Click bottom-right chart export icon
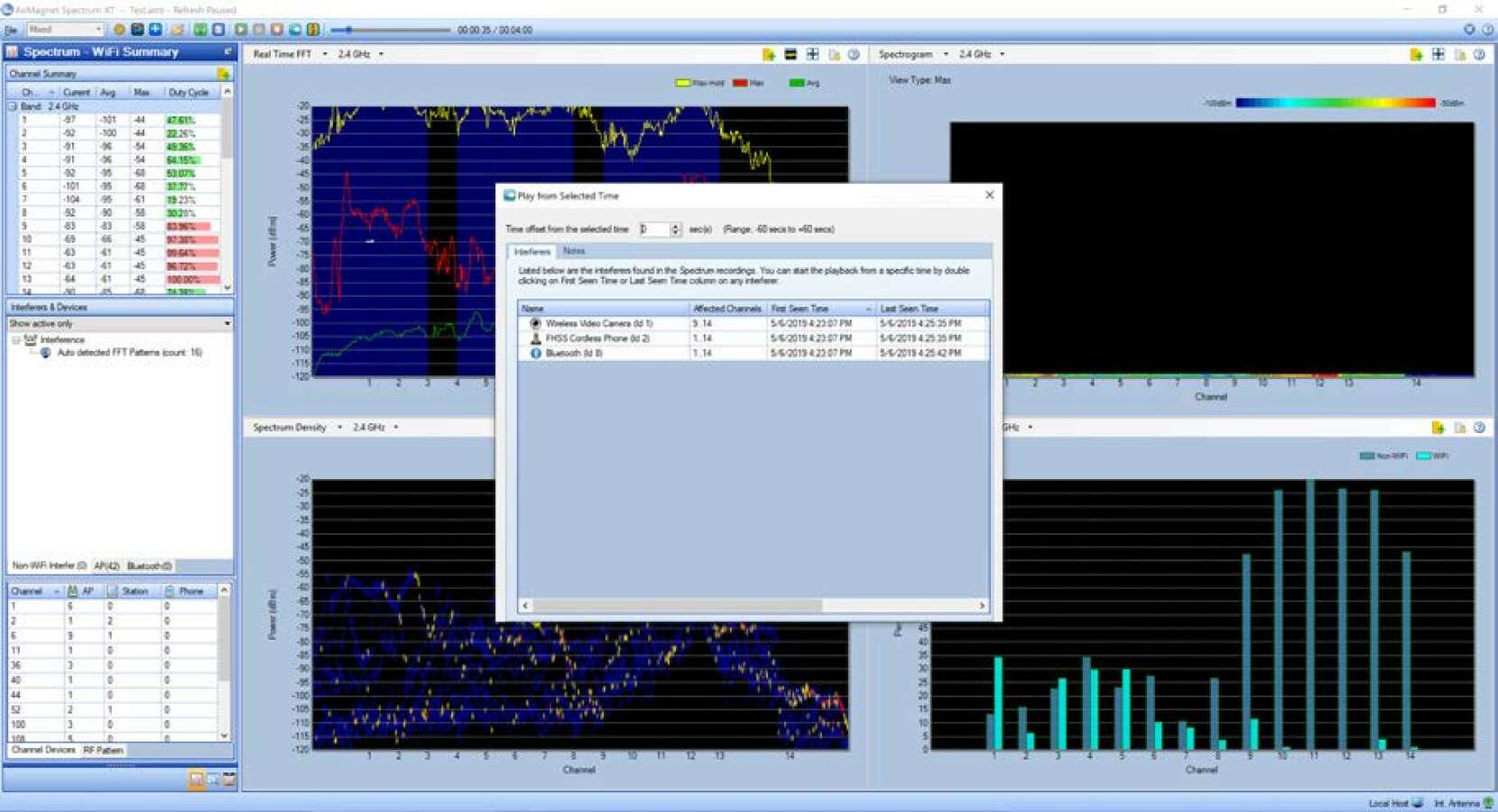Viewport: 1498px width, 812px height. 1438,427
